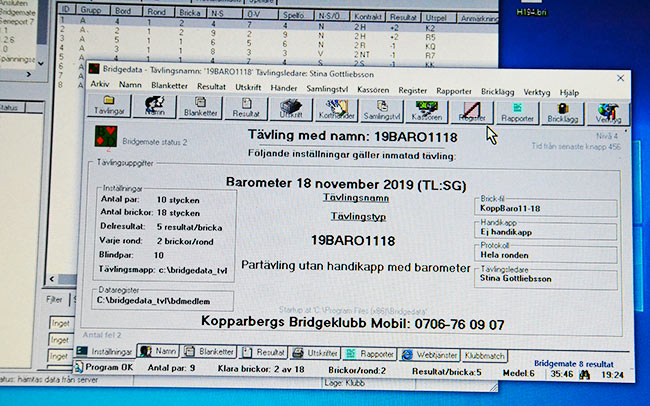Switch to the Utskrifter bottom tab

click(315, 353)
